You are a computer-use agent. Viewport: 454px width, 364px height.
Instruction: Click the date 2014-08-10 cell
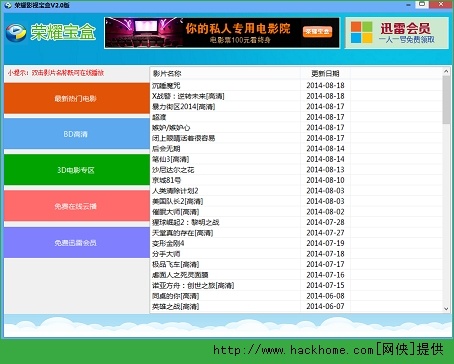tap(325, 180)
